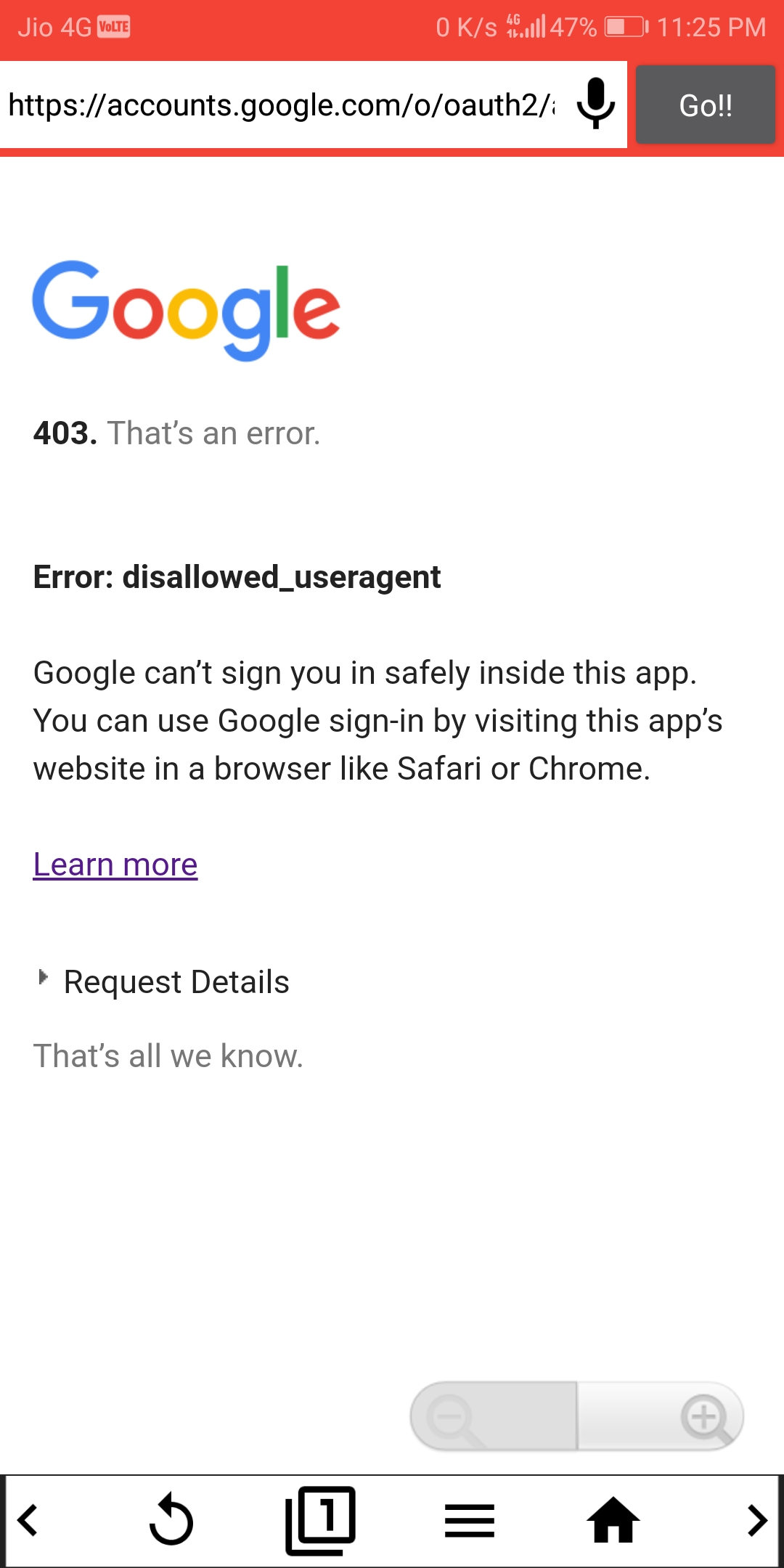Open the Learn more link
Screen dimensions: 784x1568
click(115, 865)
